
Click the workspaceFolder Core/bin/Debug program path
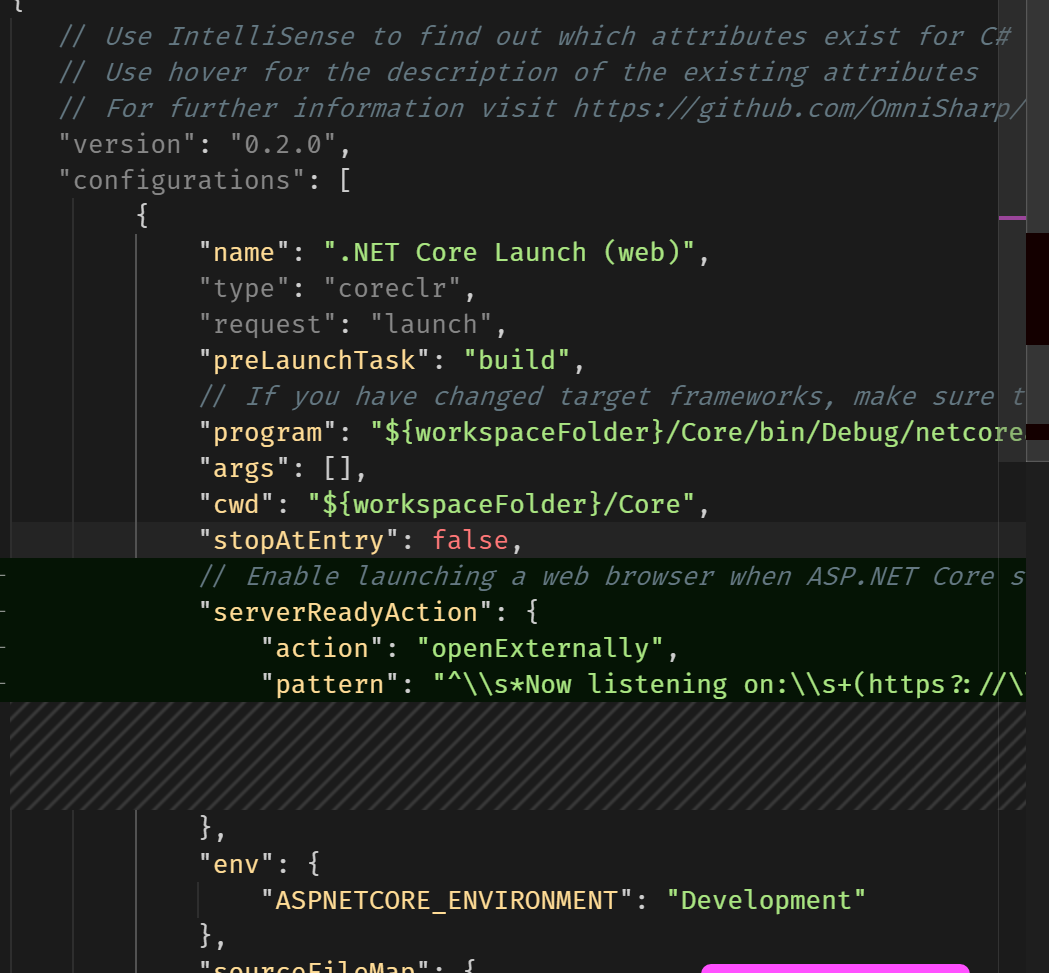(x=697, y=432)
